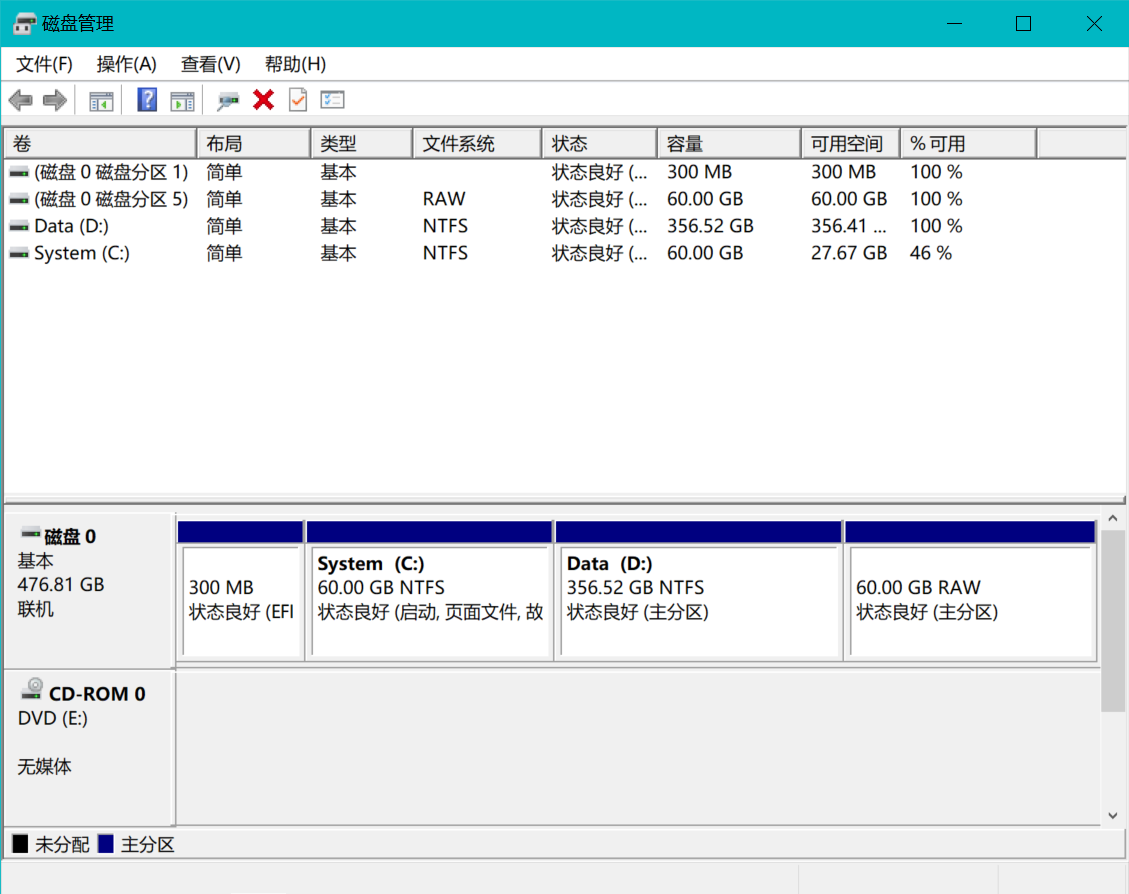Open Help via the question mark icon
1129x894 pixels.
coord(147,100)
